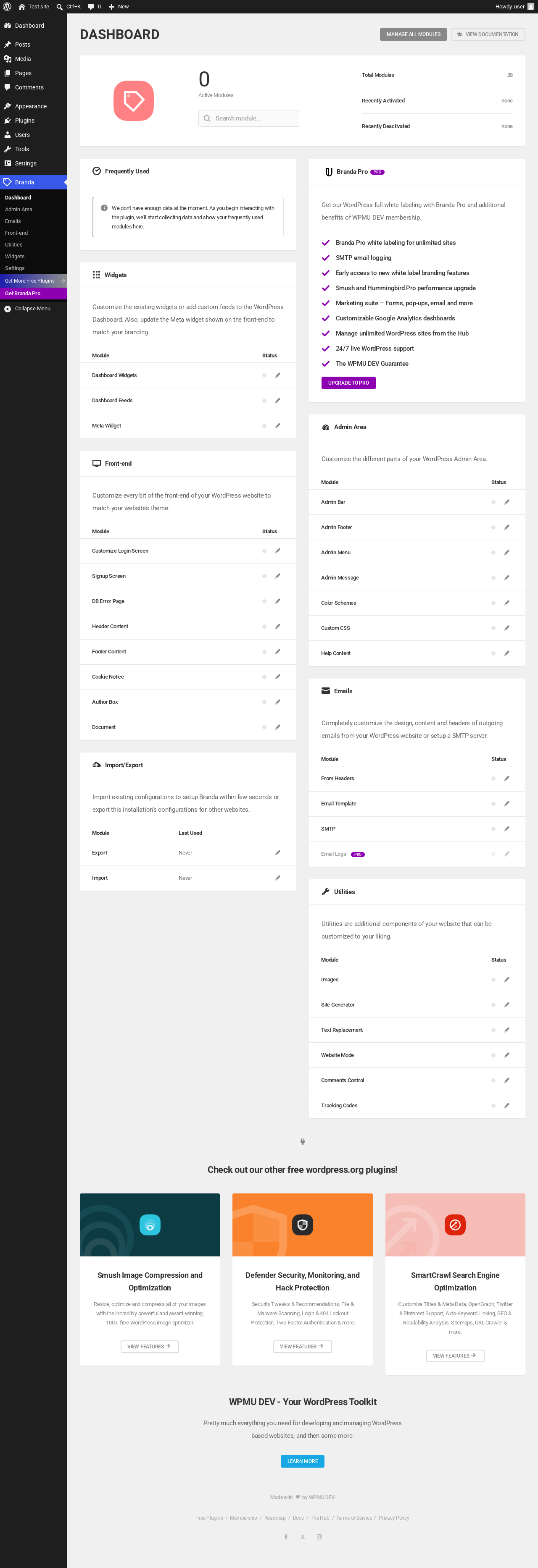This screenshot has height=1568, width=538.
Task: Click the Learn More button
Action: click(x=303, y=1461)
